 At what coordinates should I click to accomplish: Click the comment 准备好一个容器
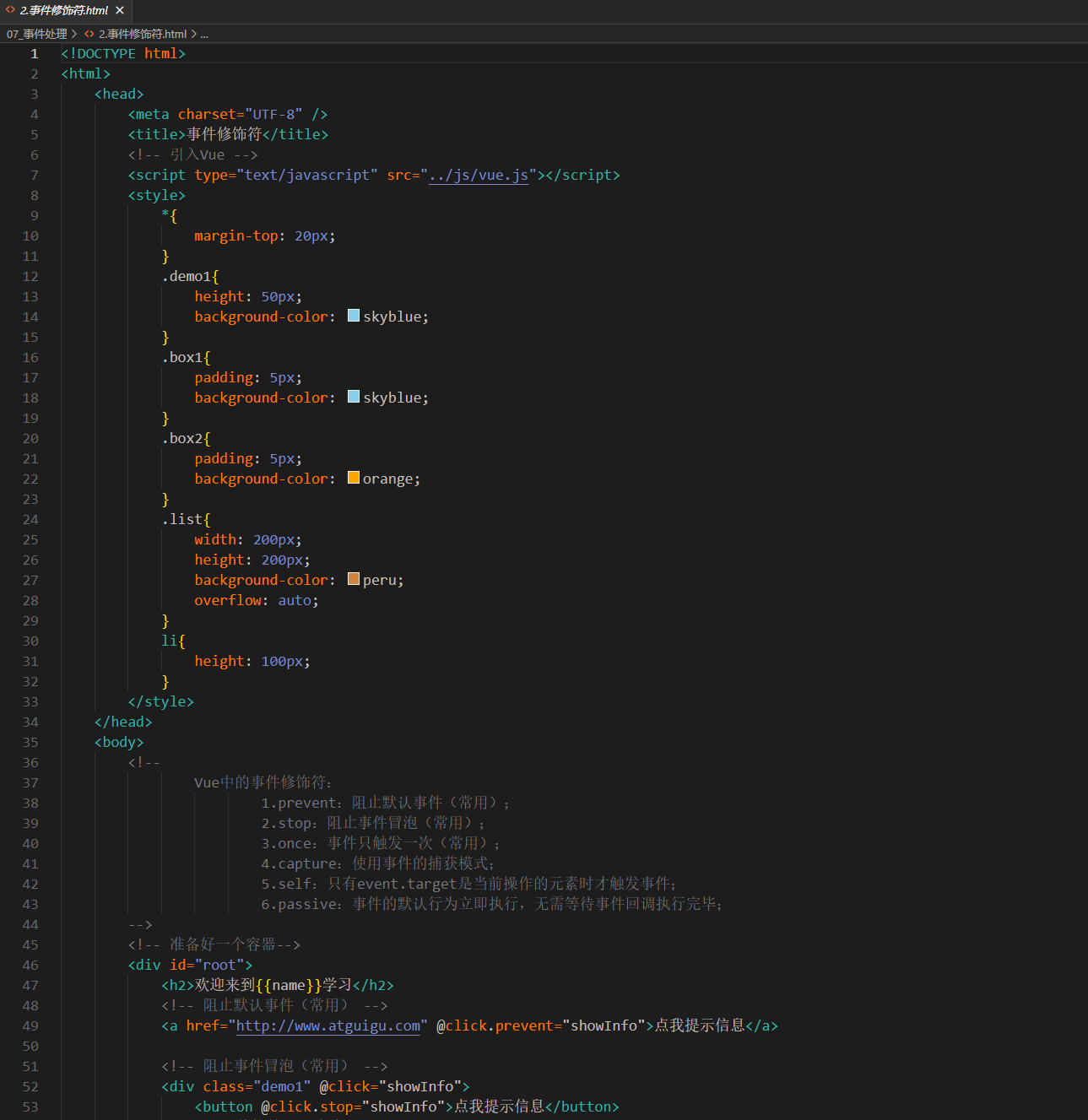point(214,944)
